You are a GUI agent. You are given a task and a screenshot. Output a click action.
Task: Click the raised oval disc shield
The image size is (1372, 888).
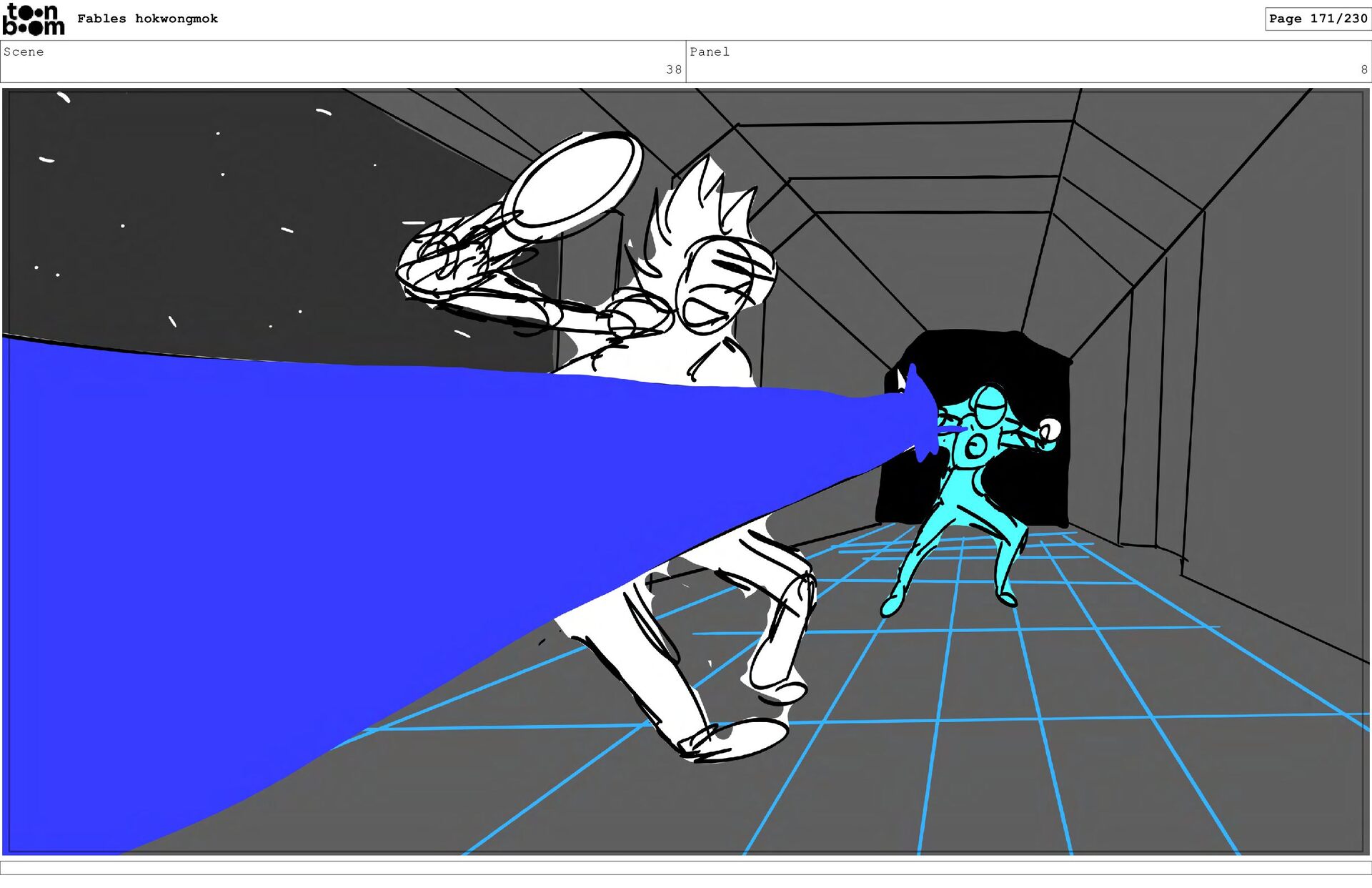pos(575,182)
